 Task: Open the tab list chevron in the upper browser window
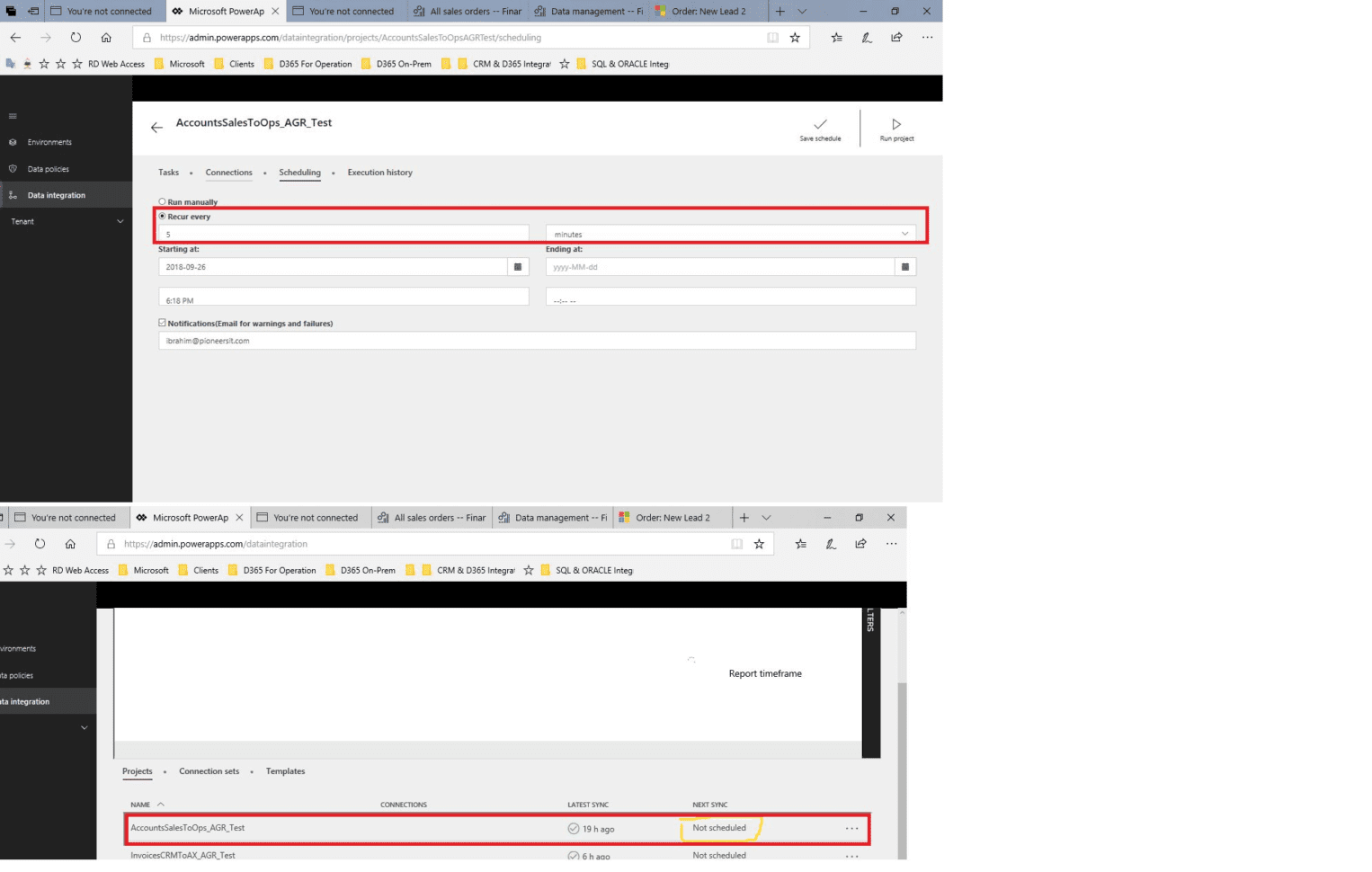click(802, 12)
